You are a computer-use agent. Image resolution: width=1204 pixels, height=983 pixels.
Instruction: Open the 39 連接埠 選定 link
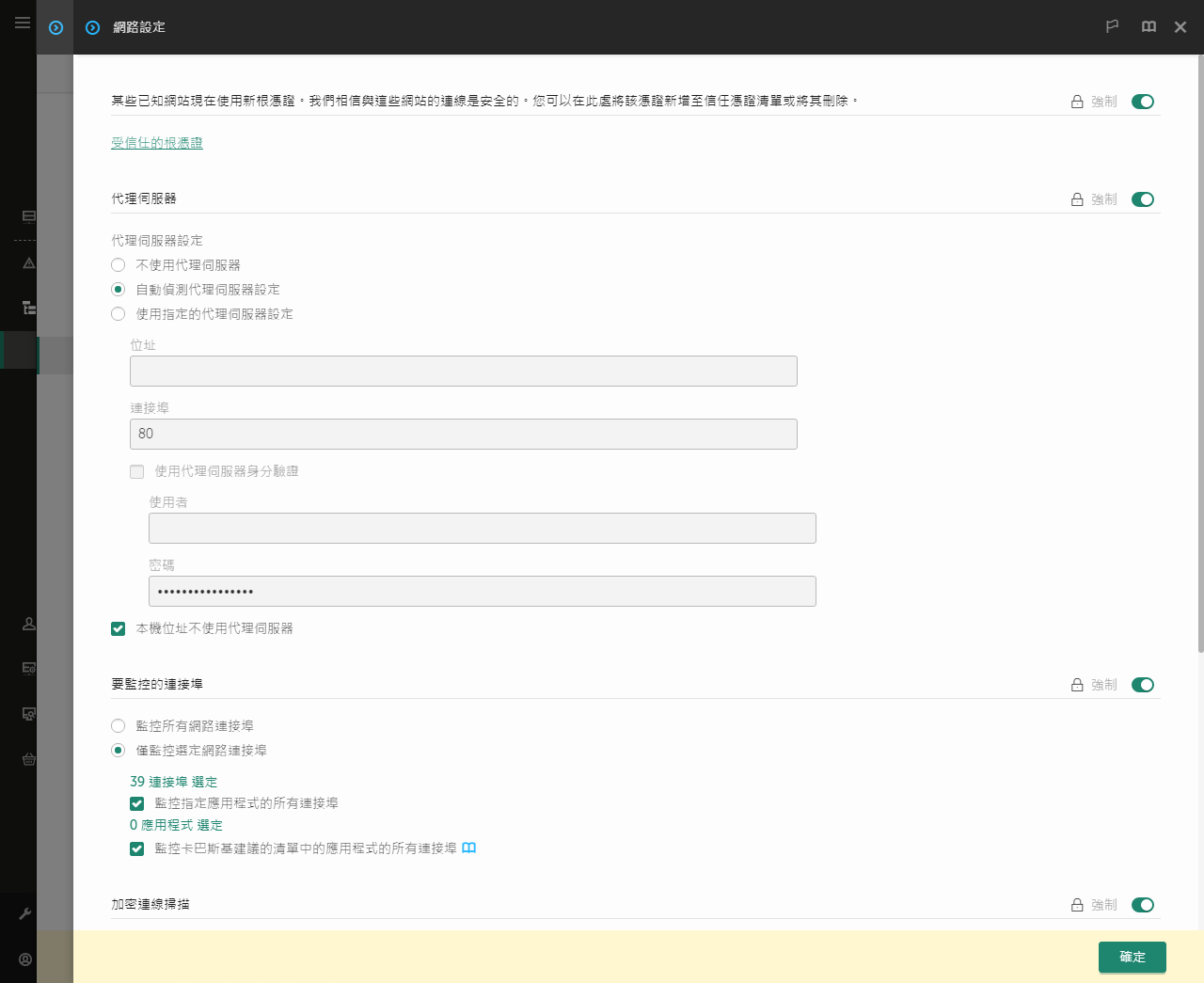point(173,782)
